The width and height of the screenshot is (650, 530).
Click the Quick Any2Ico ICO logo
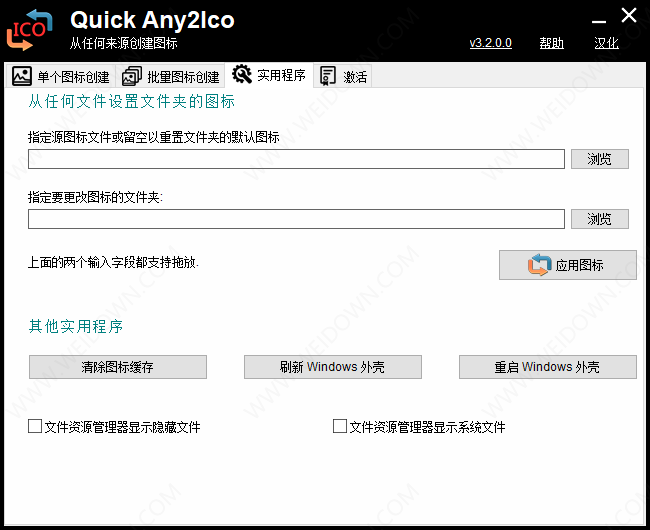[29, 30]
